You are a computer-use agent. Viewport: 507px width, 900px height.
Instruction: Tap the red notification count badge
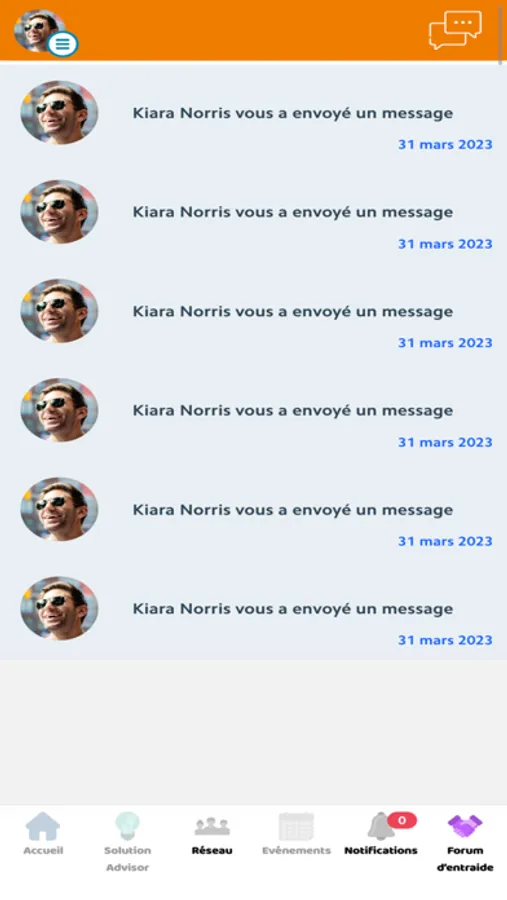click(402, 820)
